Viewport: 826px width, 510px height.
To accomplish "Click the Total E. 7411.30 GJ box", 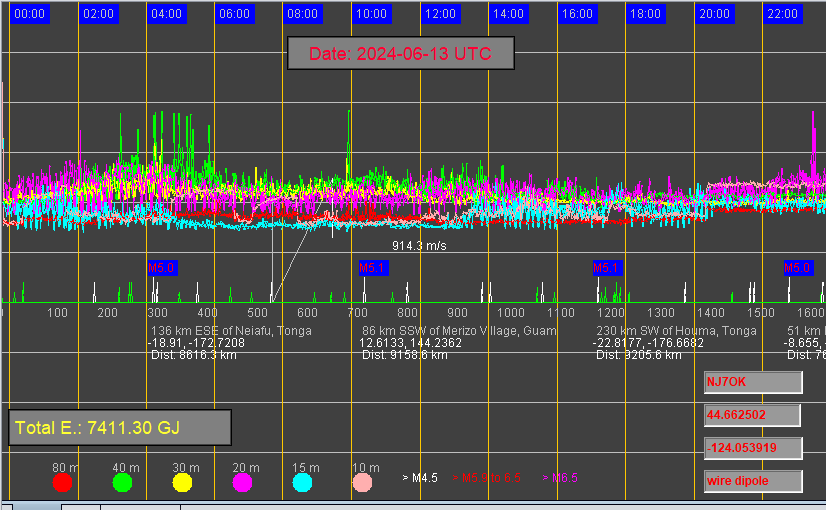I will (x=120, y=428).
